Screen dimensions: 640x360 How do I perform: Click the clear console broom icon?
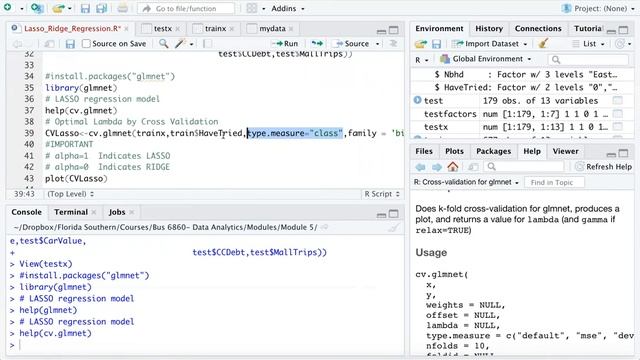(x=393, y=227)
